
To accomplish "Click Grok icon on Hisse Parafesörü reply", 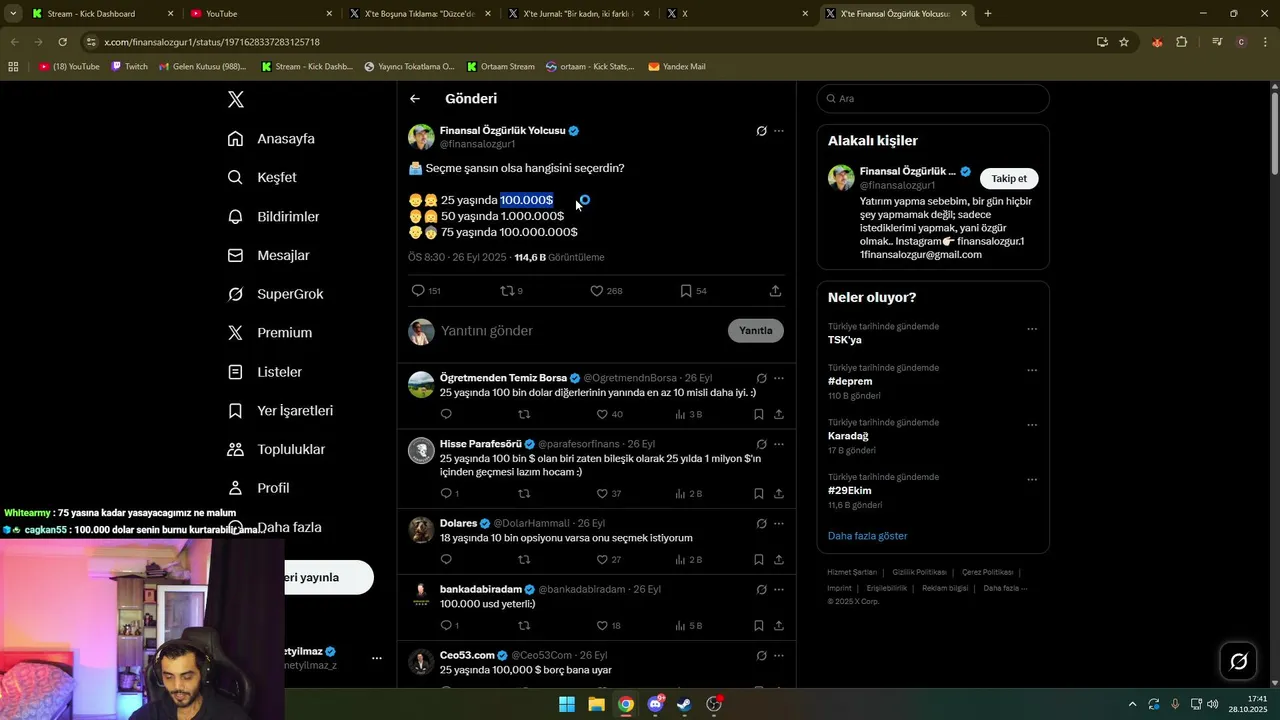I will coord(761,444).
